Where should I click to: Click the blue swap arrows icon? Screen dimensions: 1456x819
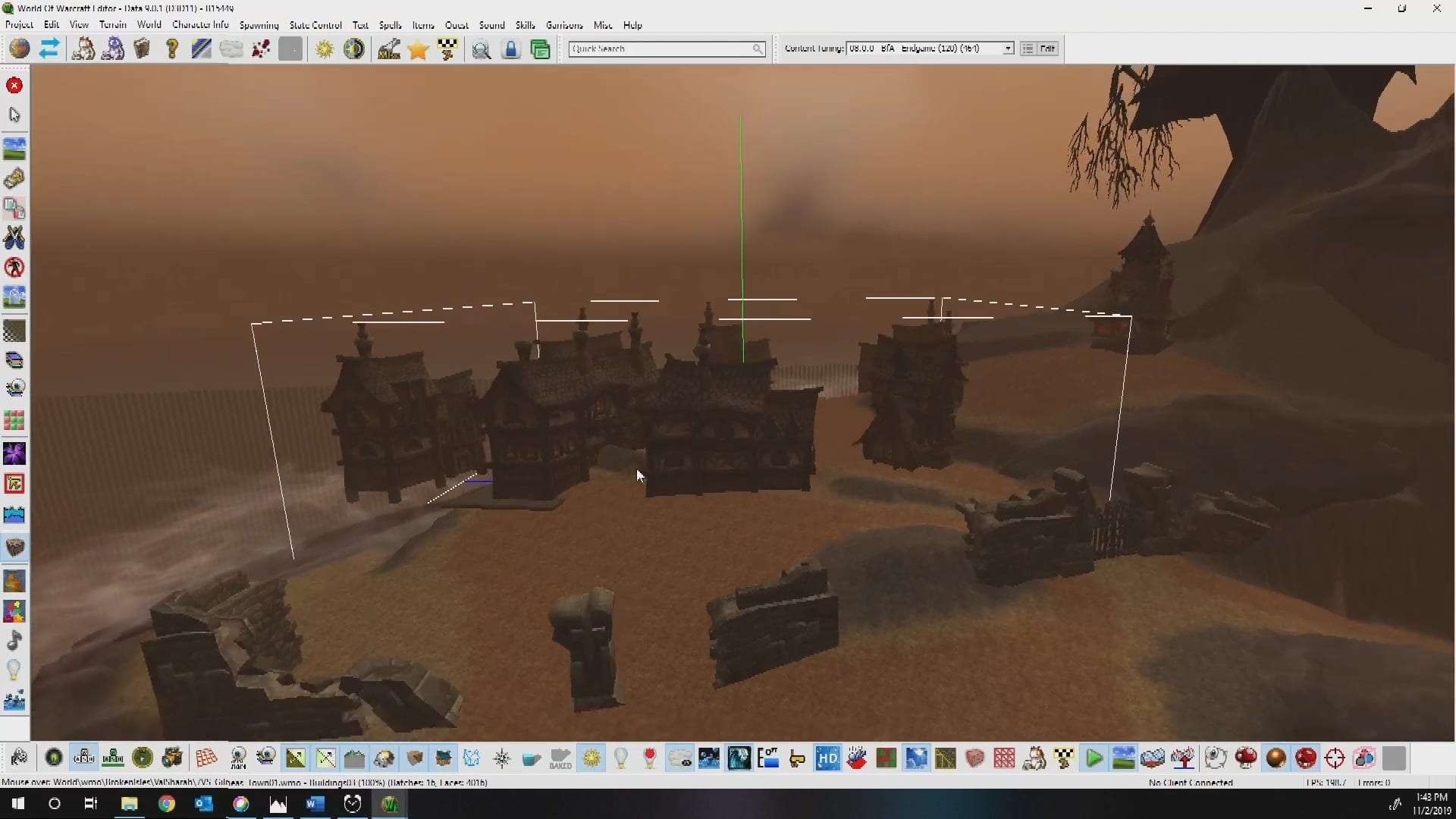pos(49,49)
